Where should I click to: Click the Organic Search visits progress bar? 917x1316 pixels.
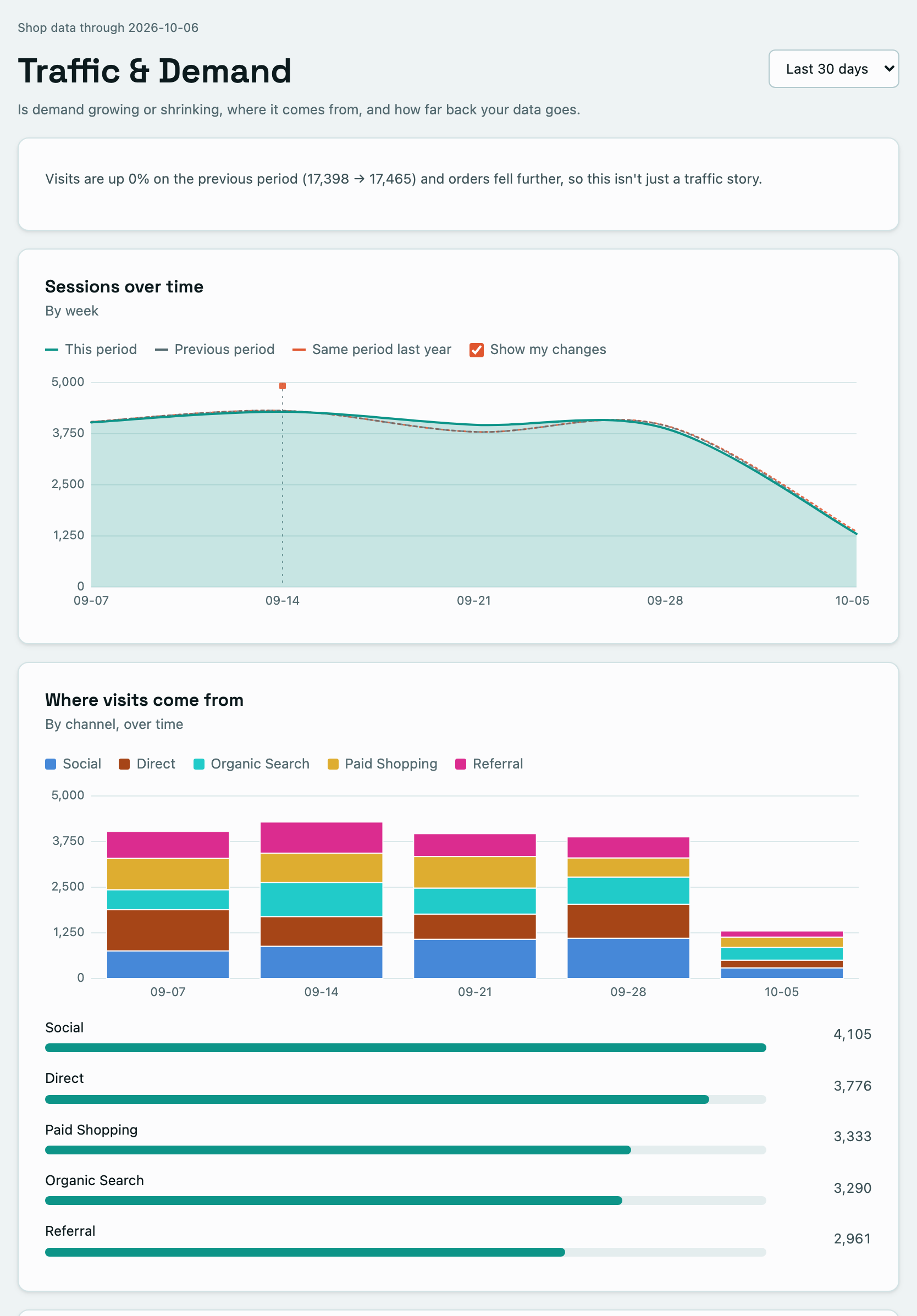406,1200
